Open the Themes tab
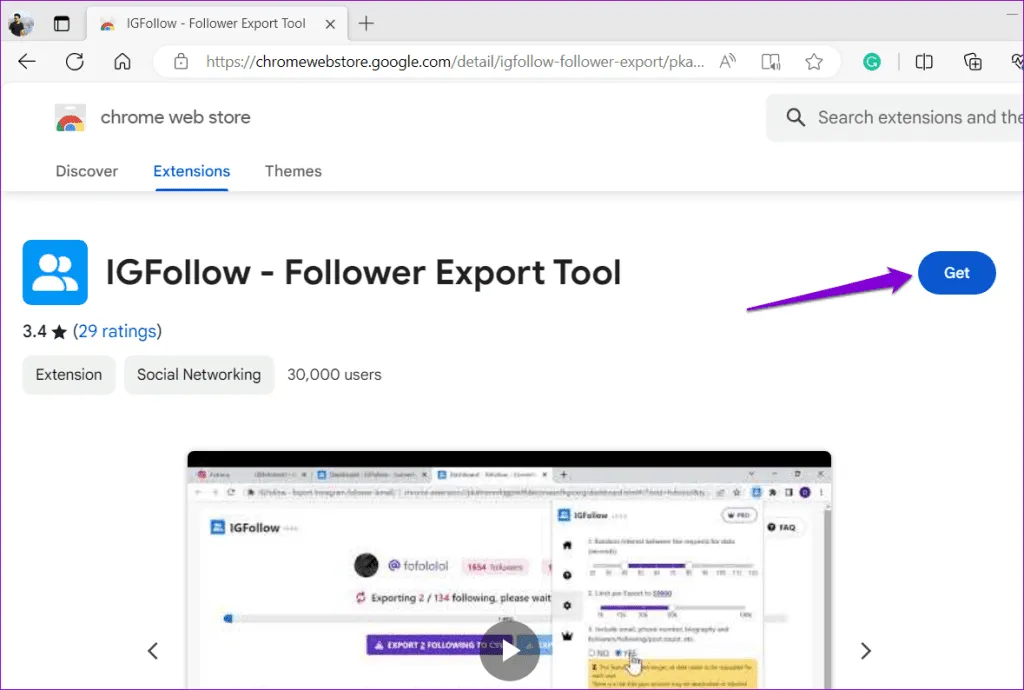Image resolution: width=1024 pixels, height=690 pixels. 293,171
